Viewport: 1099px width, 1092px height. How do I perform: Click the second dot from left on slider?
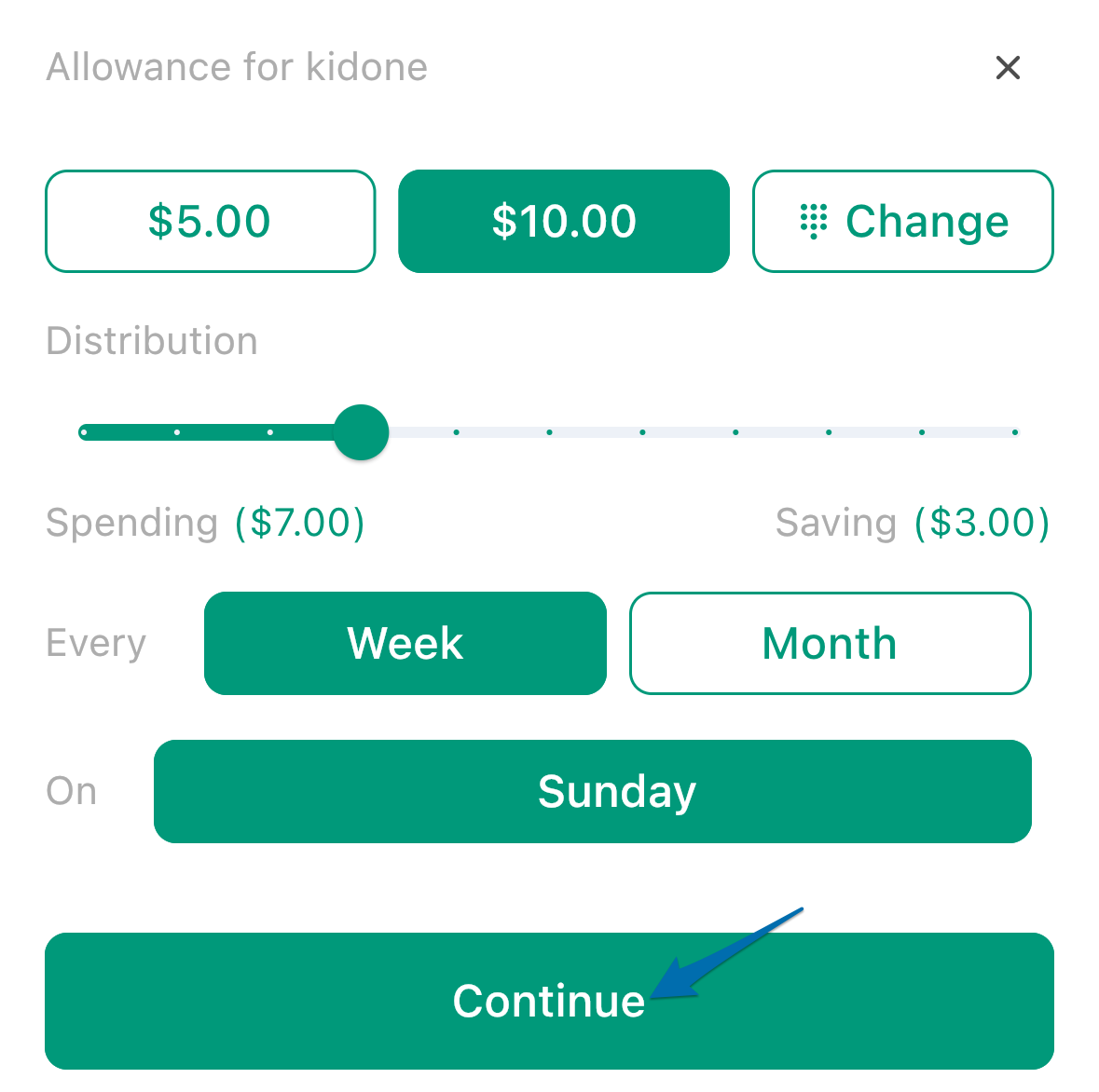click(x=177, y=432)
